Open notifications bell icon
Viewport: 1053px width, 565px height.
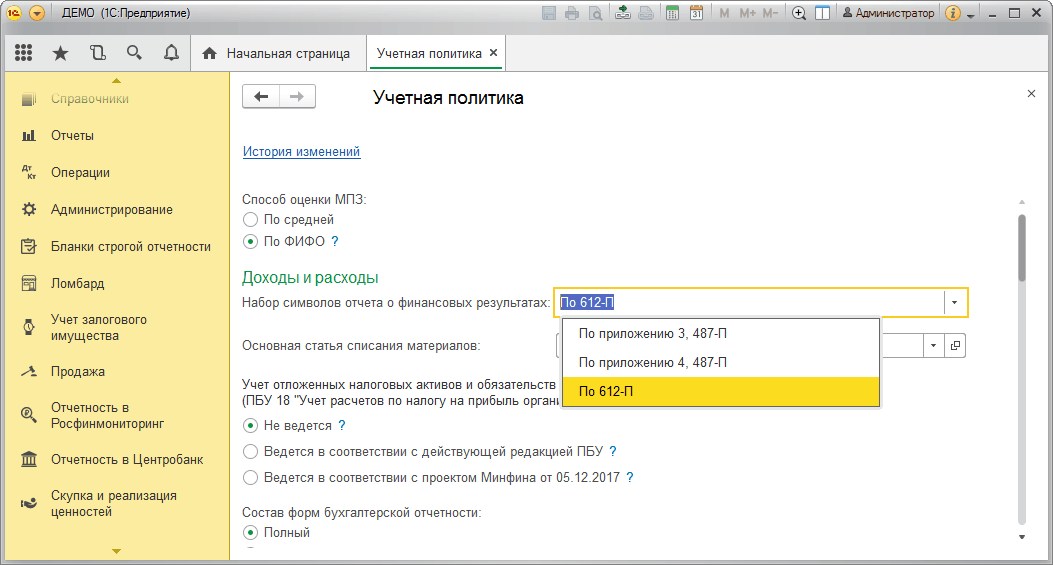172,53
